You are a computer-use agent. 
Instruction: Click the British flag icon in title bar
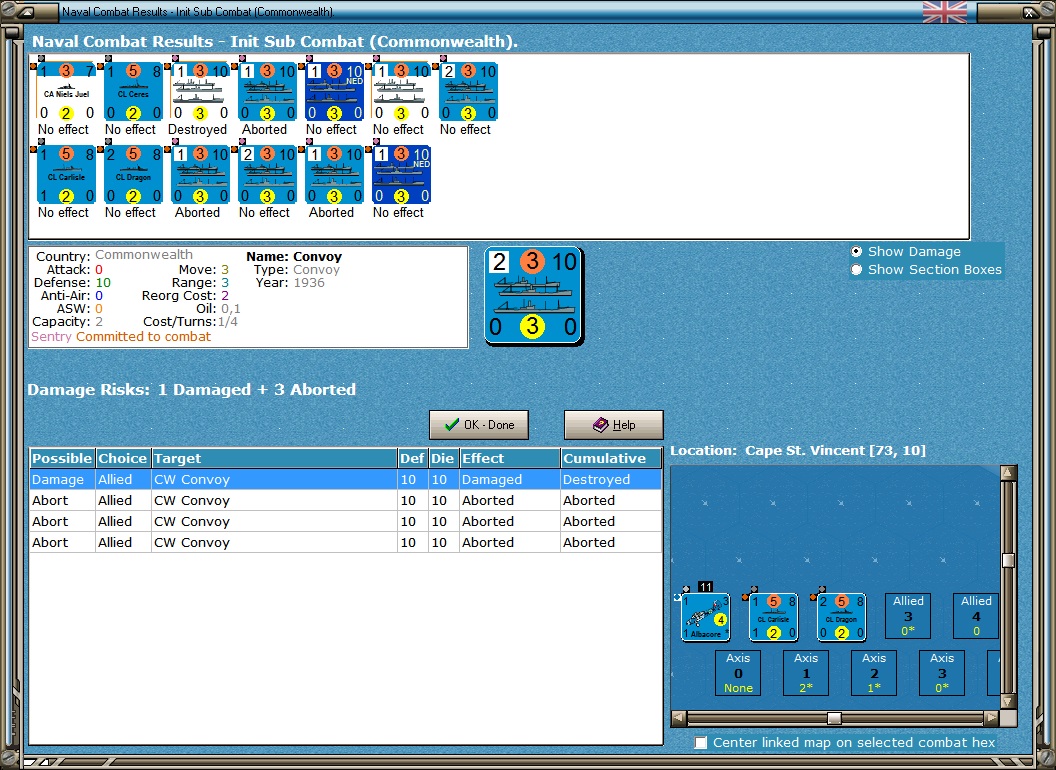(944, 12)
